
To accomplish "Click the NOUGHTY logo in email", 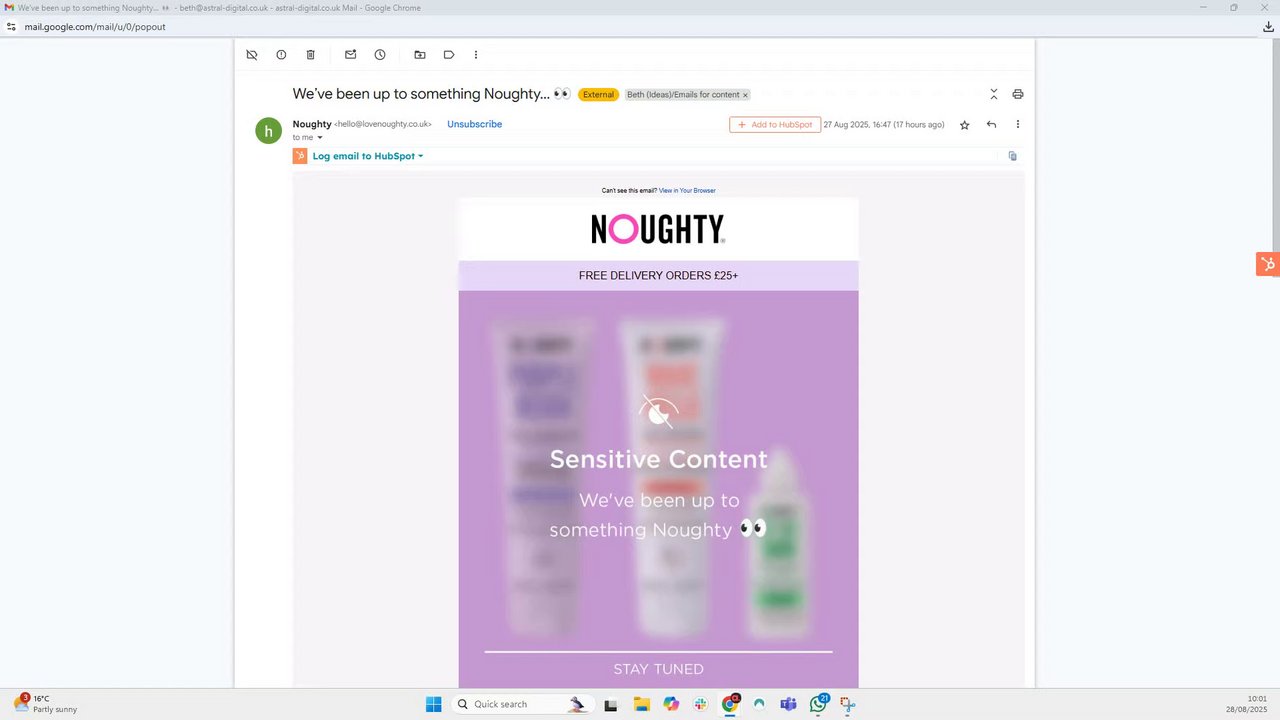I will pos(658,229).
